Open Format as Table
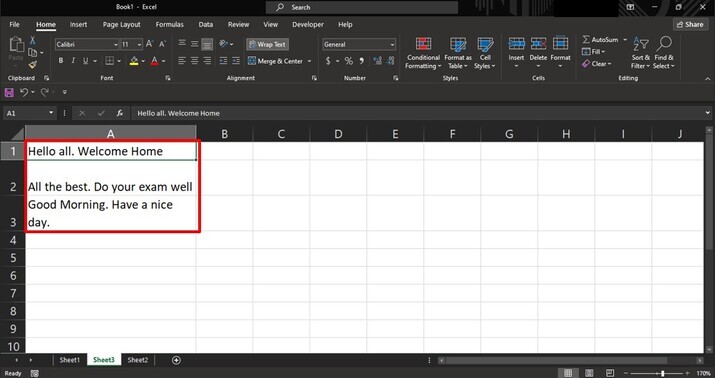The width and height of the screenshot is (715, 378). coord(458,53)
